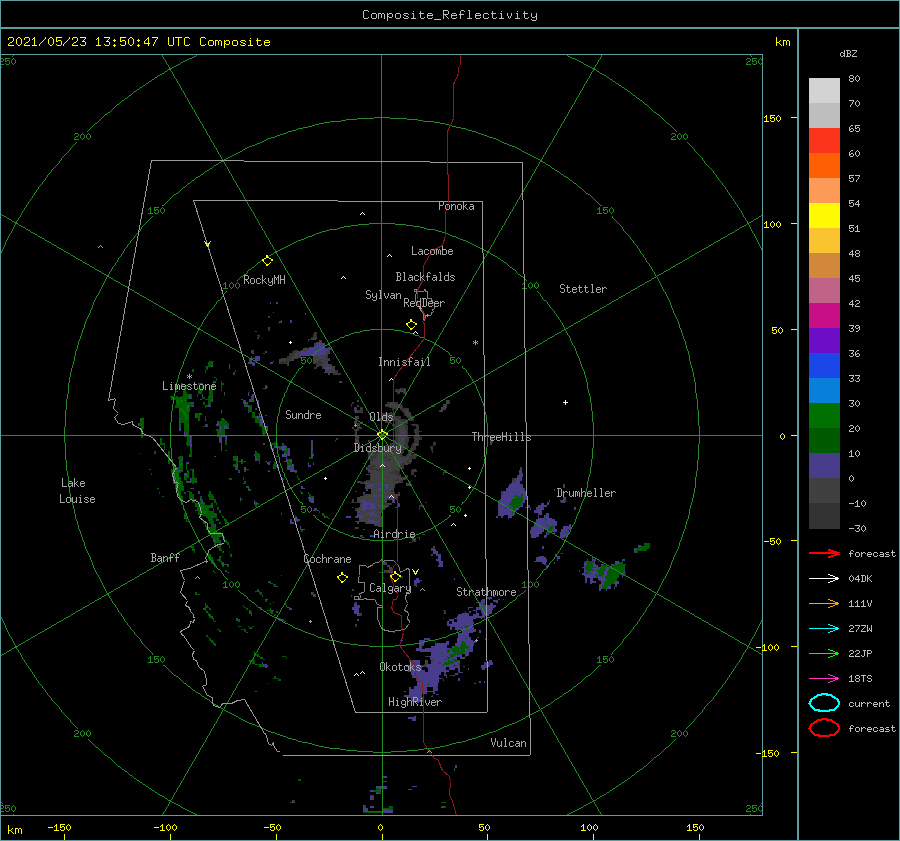Screen dimensions: 900x841
Task: Select the red 65 dBZ swatch
Action: pos(824,141)
